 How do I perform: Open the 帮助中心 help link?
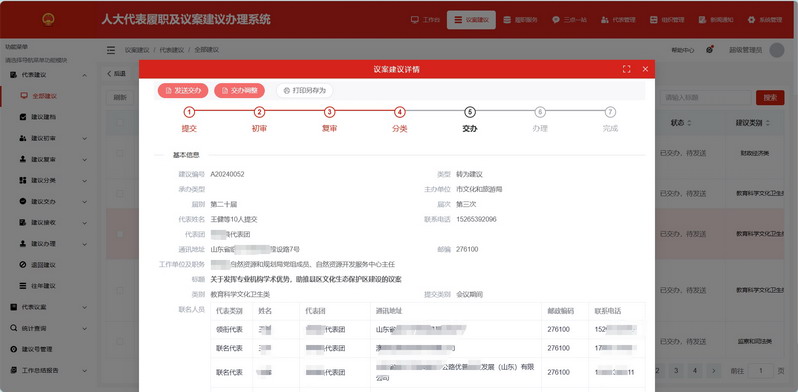click(x=682, y=50)
